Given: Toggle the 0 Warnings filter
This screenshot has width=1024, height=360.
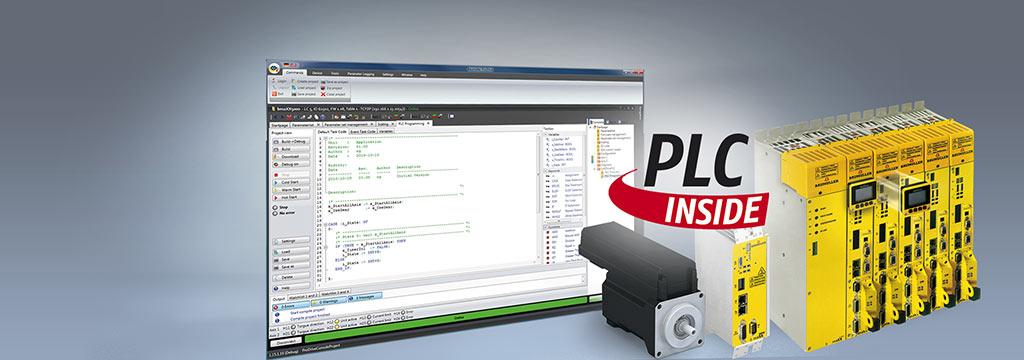Looking at the screenshot, I should point(328,301).
